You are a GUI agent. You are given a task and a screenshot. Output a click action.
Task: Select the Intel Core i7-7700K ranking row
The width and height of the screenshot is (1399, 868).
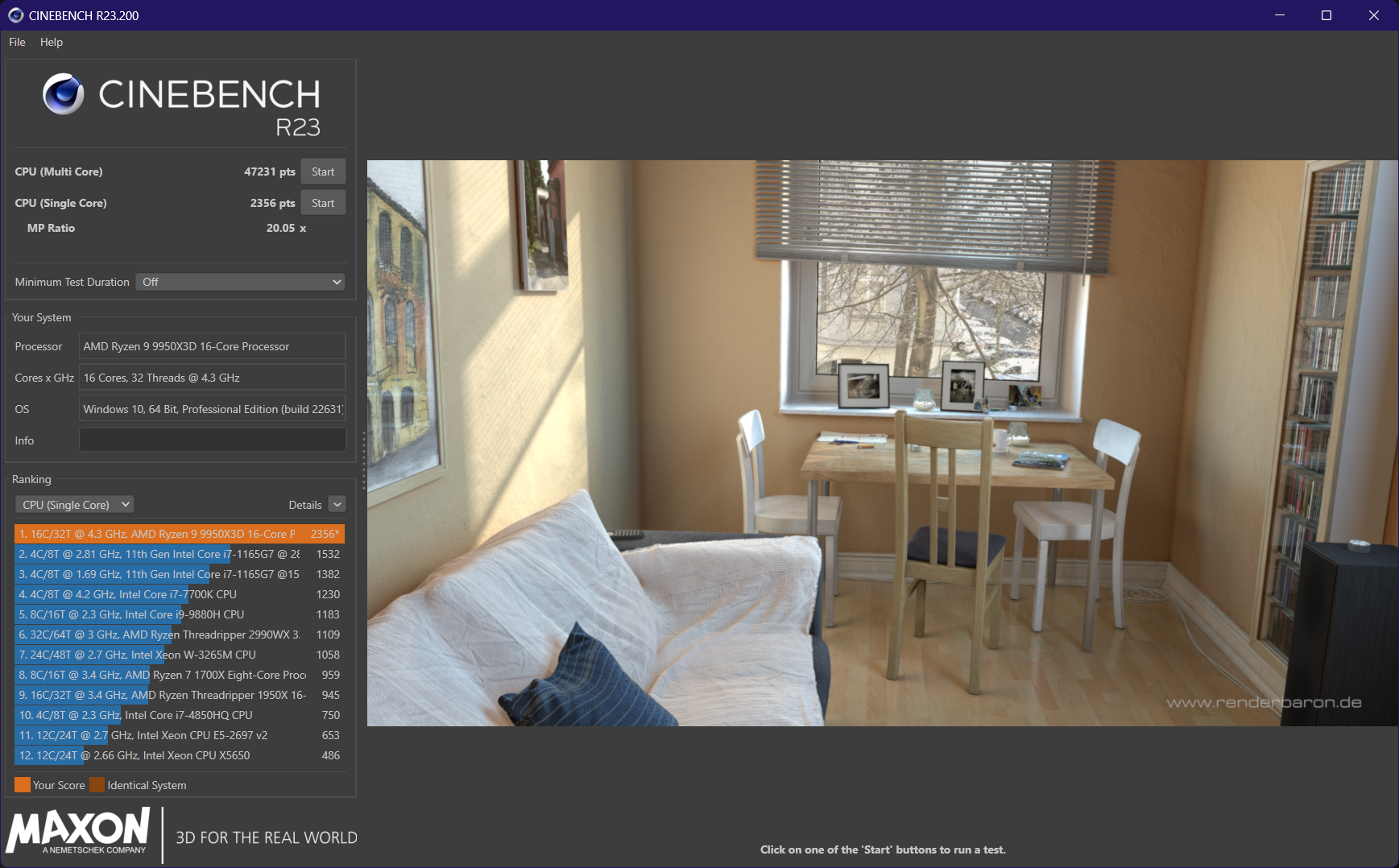click(180, 594)
